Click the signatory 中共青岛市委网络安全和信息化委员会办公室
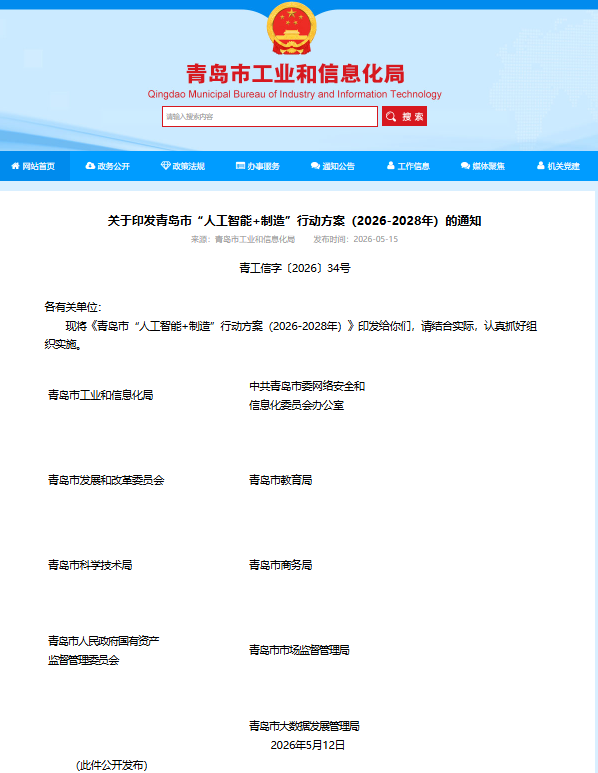598x773 pixels. coord(307,395)
